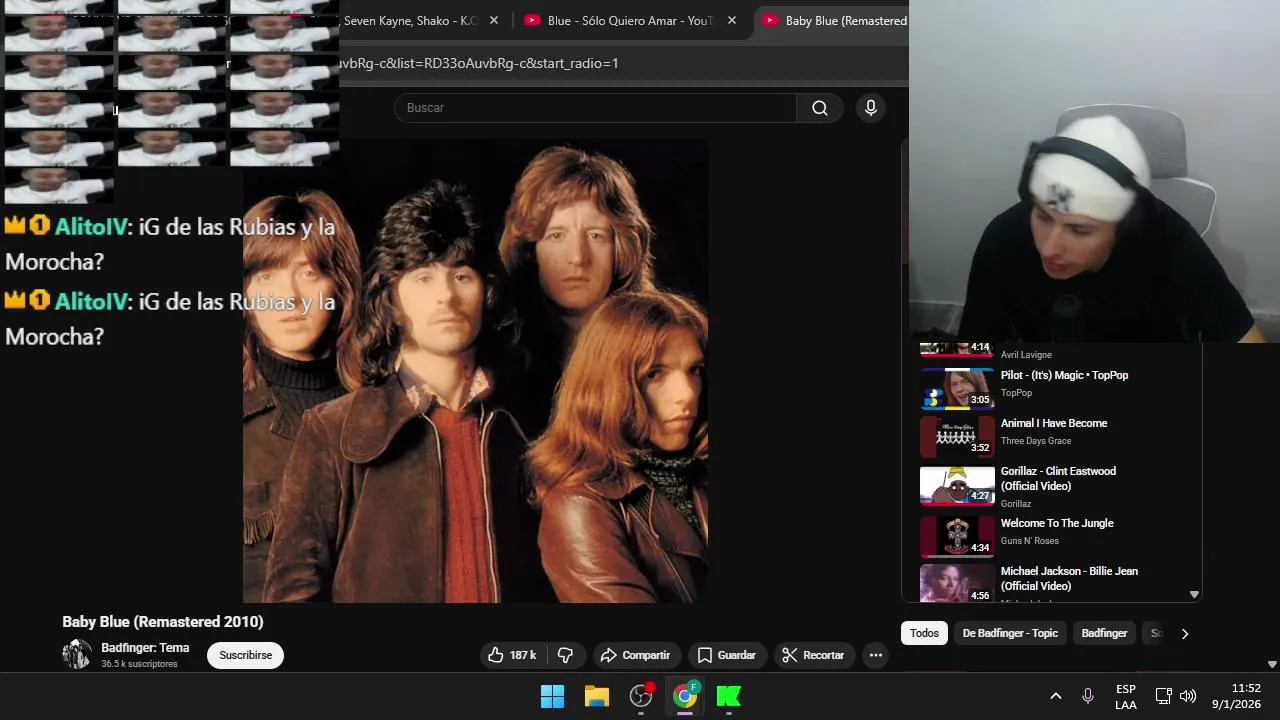This screenshot has width=1280, height=720.
Task: Play Animal I Have Become
Action: [x=1054, y=423]
